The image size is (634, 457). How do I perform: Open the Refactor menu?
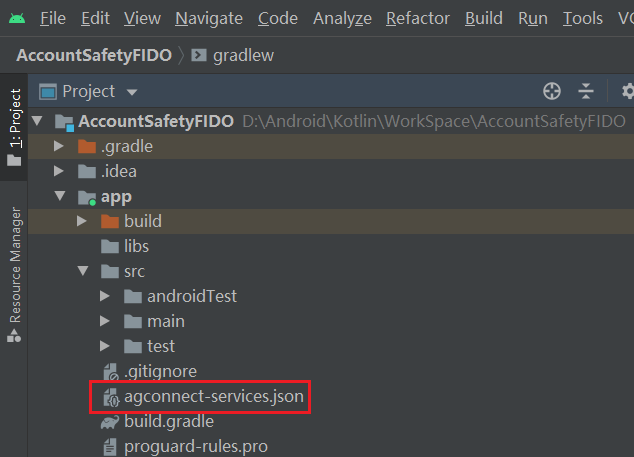click(x=417, y=18)
